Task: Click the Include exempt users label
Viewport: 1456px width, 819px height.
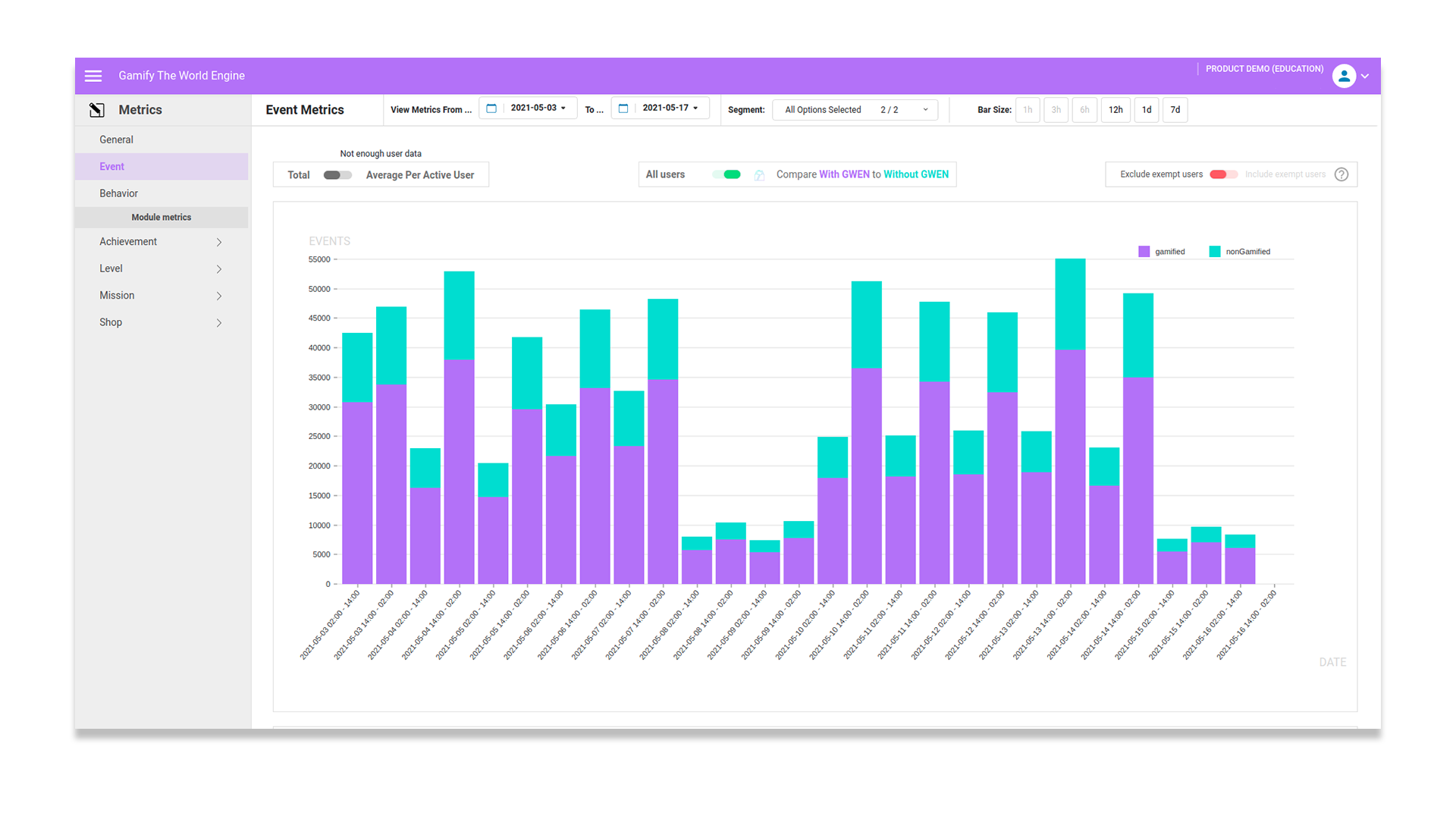Action: point(1285,174)
